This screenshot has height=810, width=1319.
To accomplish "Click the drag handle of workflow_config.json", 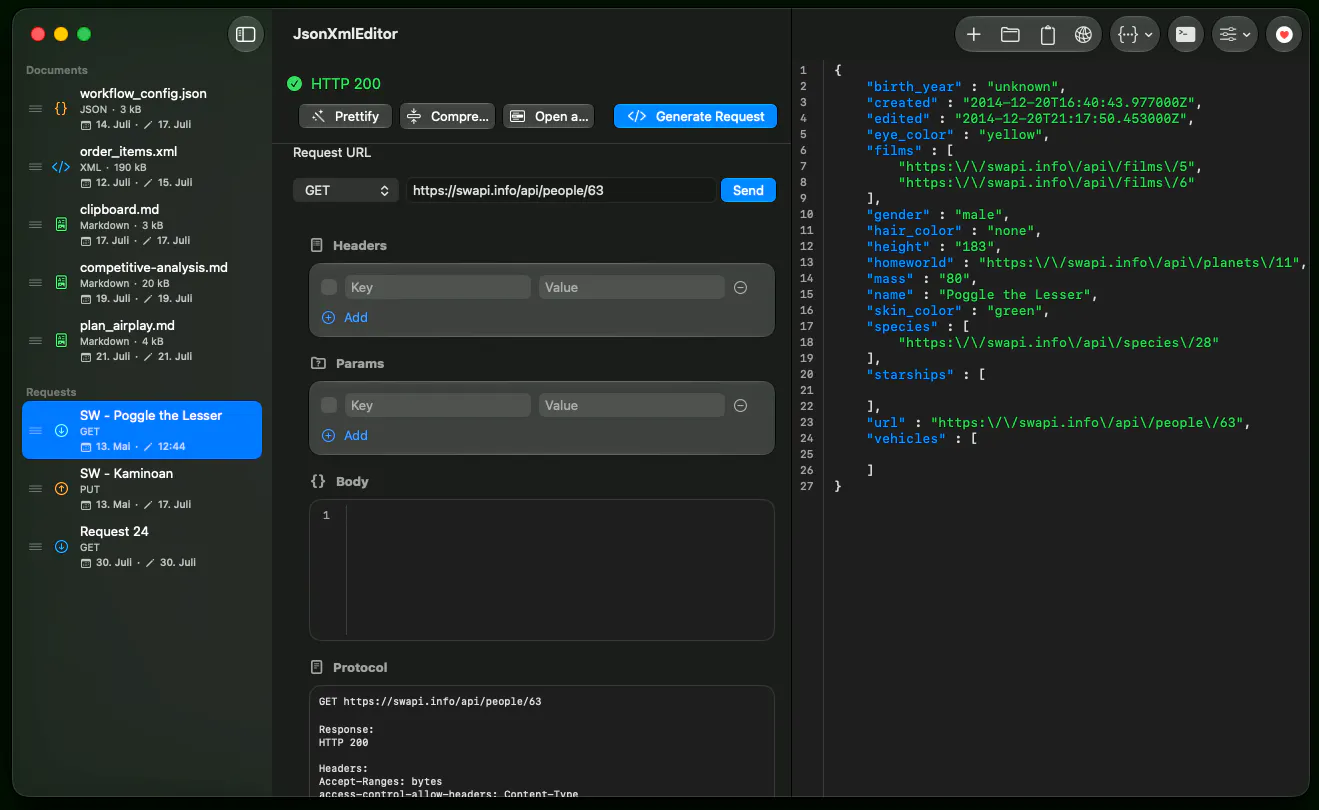I will [35, 108].
